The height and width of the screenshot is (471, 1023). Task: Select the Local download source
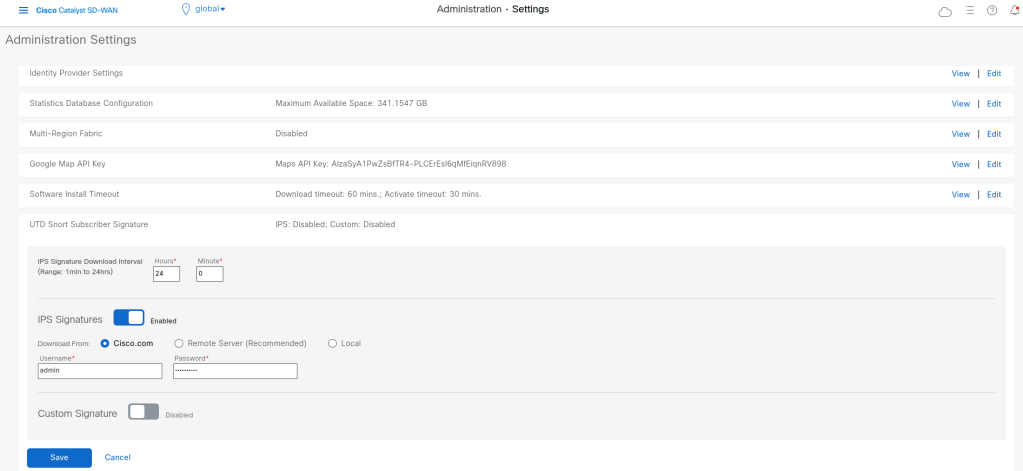[333, 343]
